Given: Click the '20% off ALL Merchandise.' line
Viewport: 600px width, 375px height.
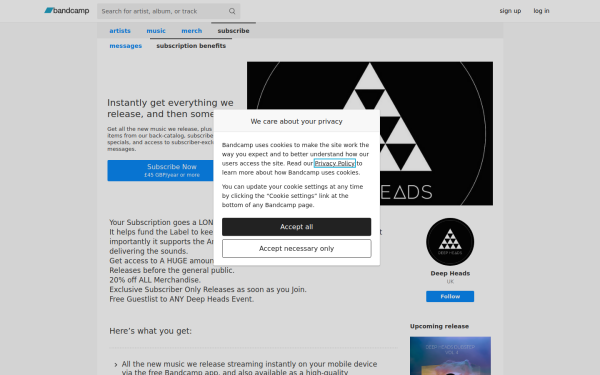Looking at the screenshot, I should 155,280.
